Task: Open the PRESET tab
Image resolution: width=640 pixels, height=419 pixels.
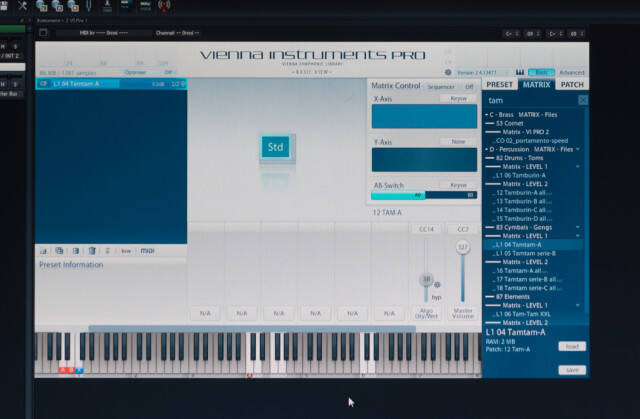Action: tap(500, 84)
